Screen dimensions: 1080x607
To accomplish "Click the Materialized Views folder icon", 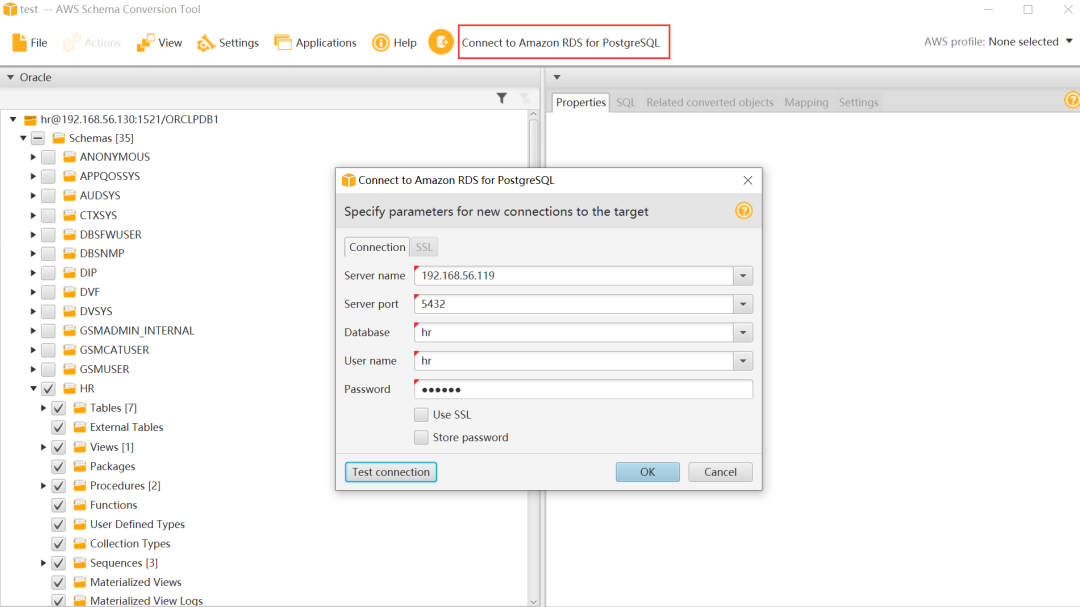I will pyautogui.click(x=80, y=582).
